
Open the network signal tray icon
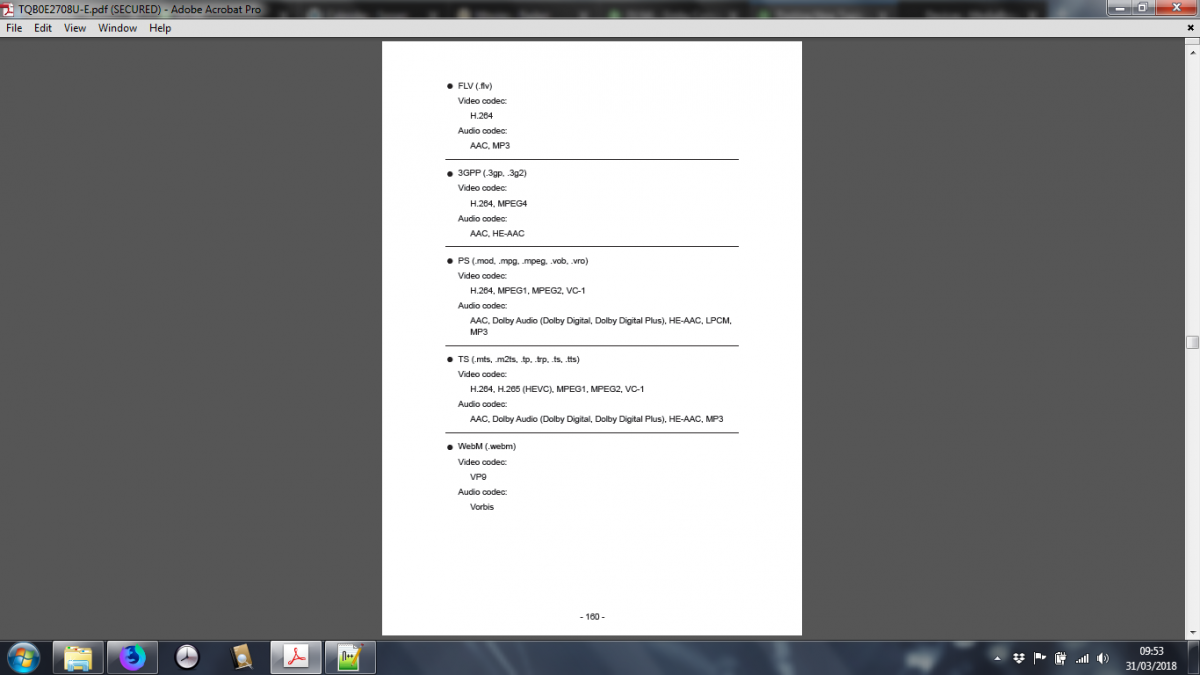[x=1082, y=658]
